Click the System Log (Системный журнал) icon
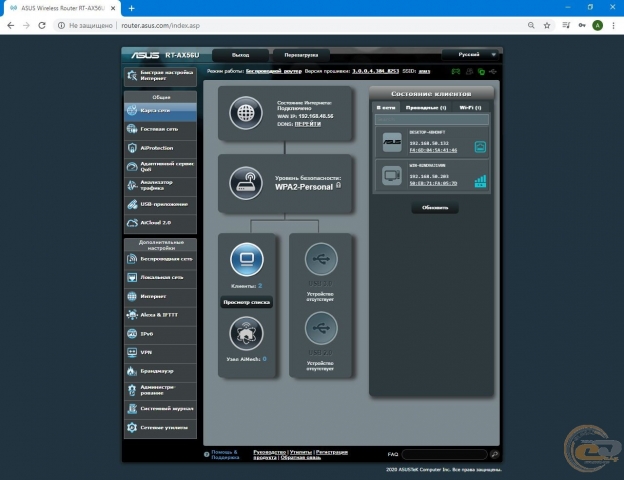The height and width of the screenshot is (480, 624). coord(132,409)
